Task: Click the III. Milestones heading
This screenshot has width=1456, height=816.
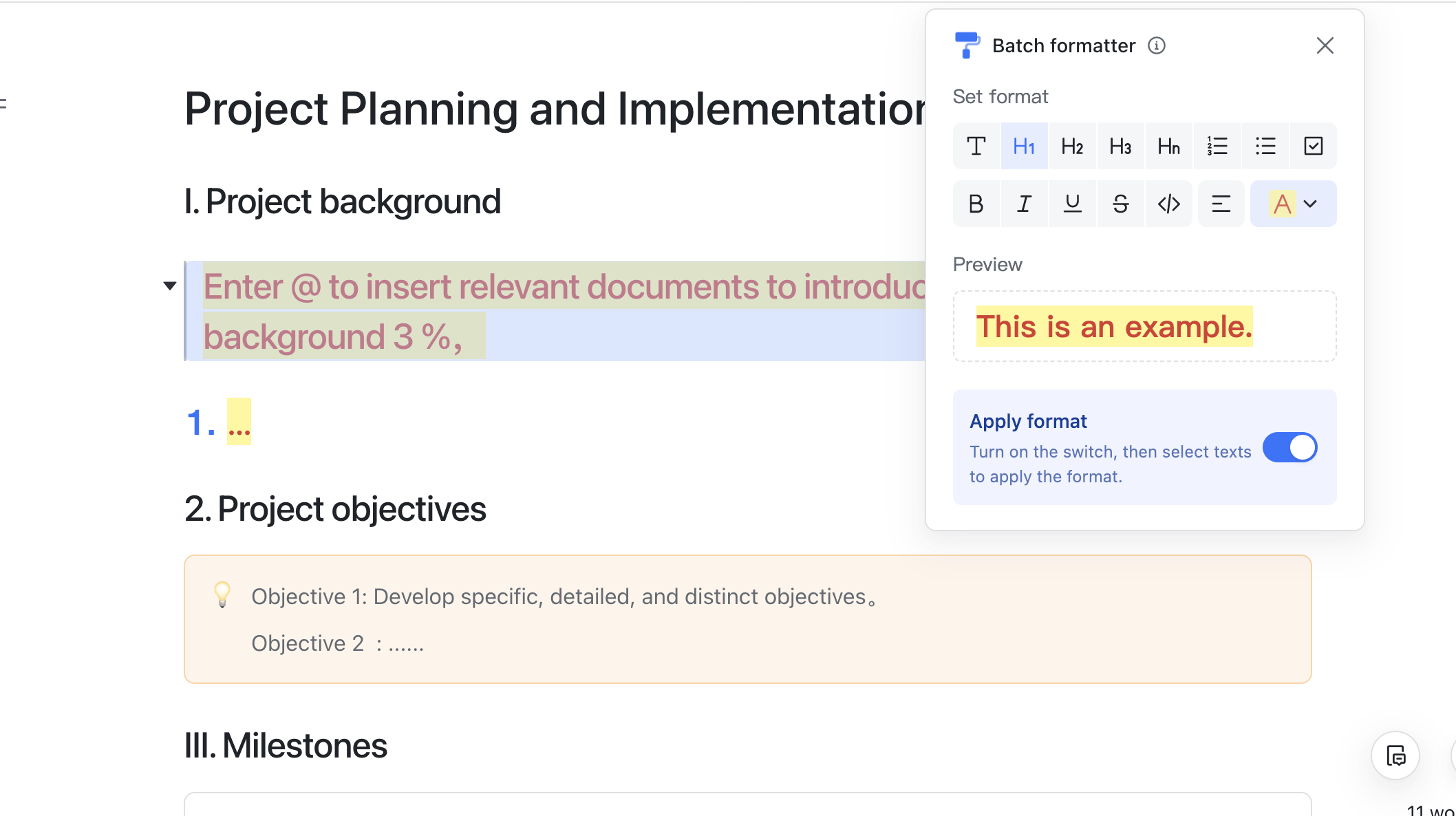Action: tap(286, 746)
